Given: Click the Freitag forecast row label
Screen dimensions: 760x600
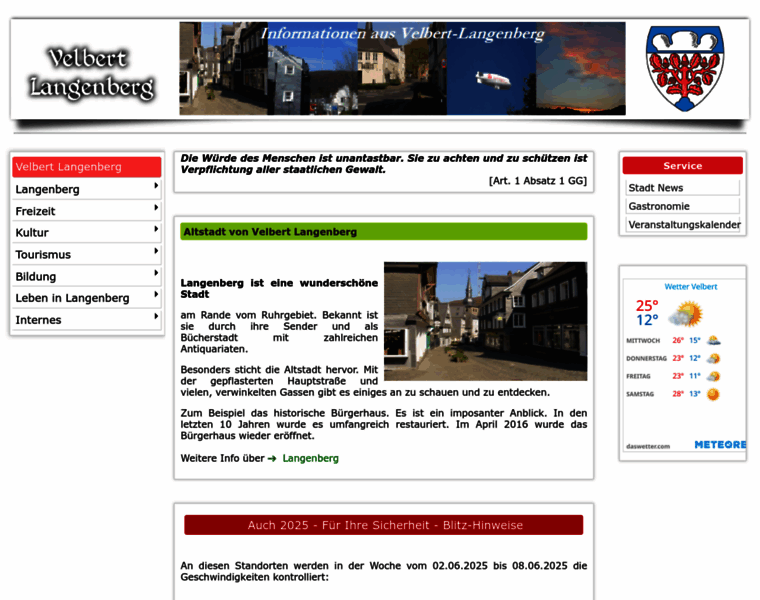Looking at the screenshot, I should click(638, 376).
